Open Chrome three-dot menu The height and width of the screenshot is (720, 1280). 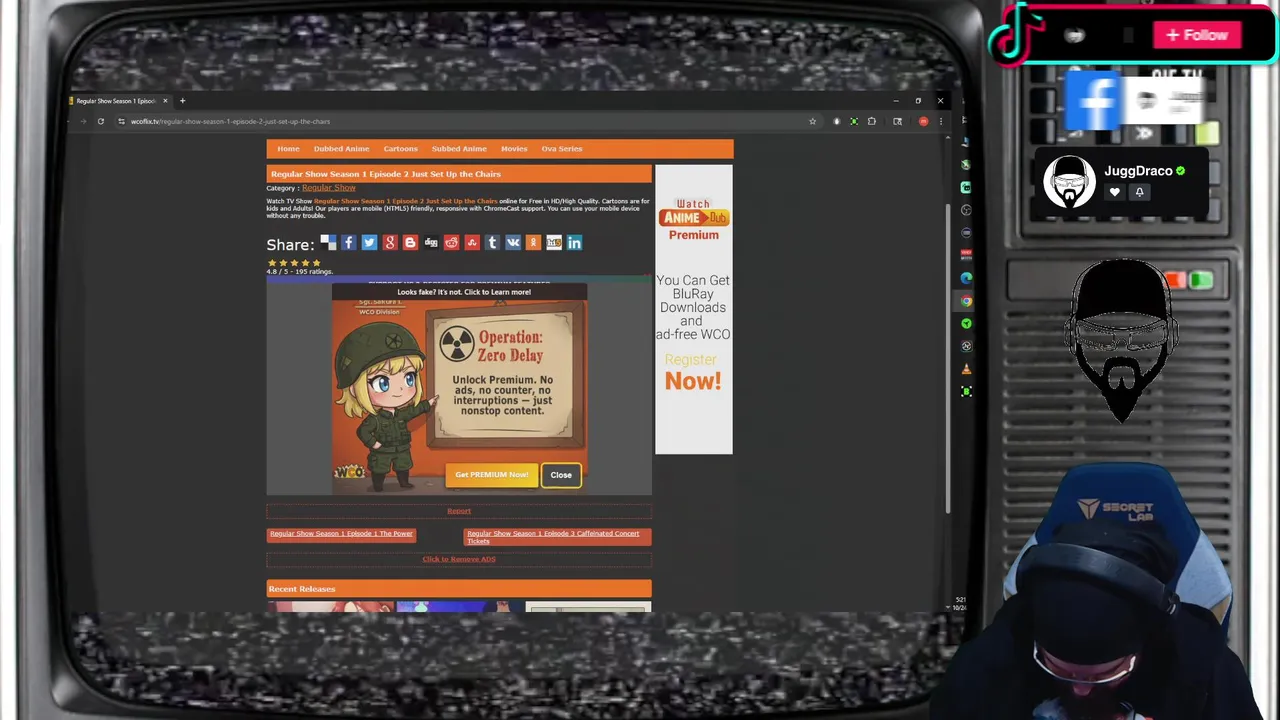[940, 121]
